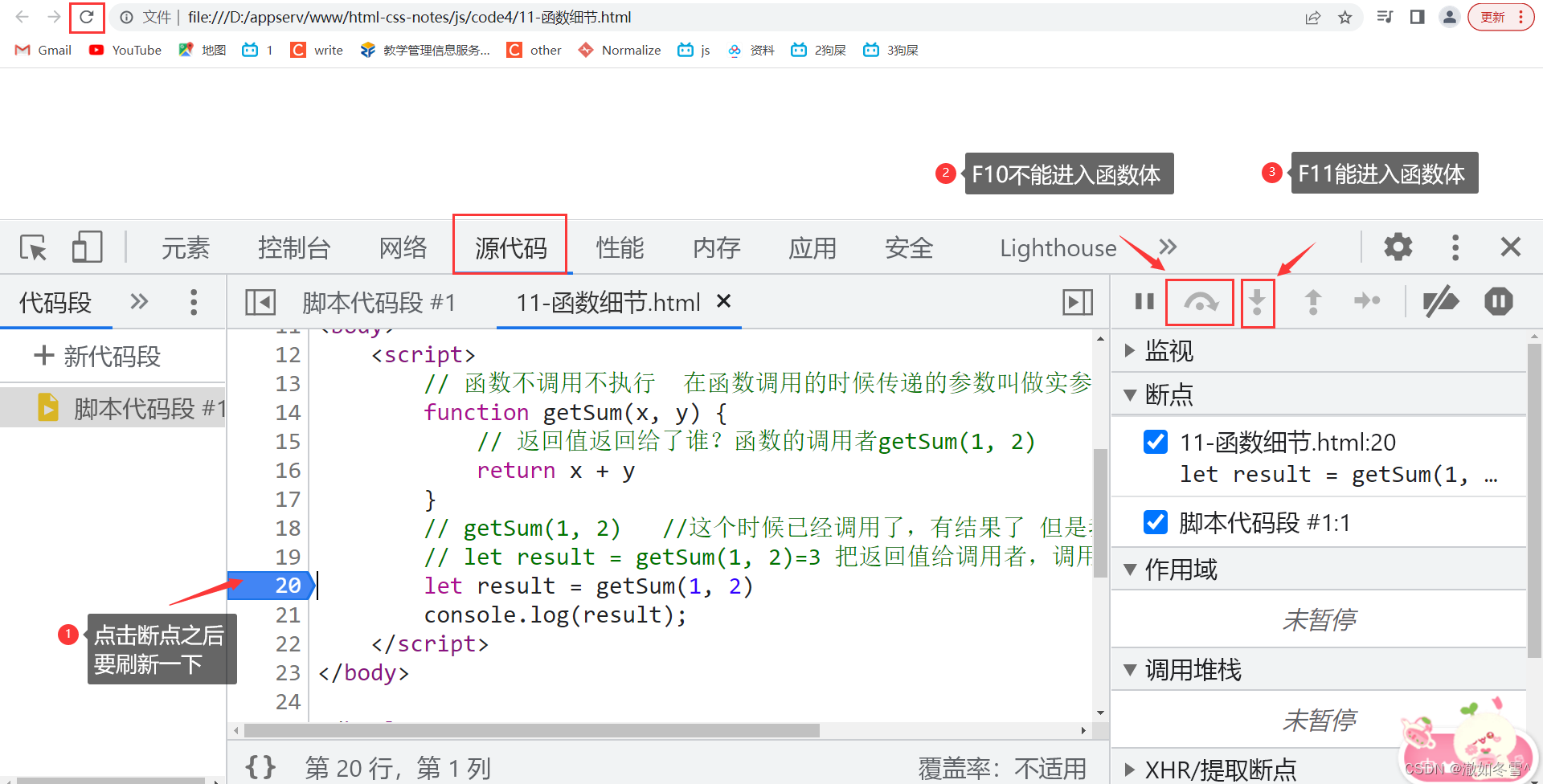
Task: Step out of the current function
Action: pyautogui.click(x=1313, y=302)
